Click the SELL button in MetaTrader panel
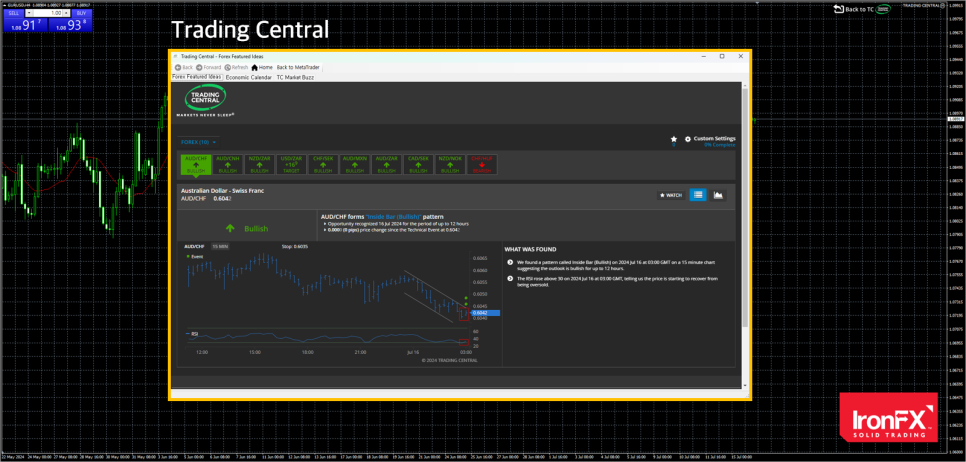The width and height of the screenshot is (966, 462). coord(14,13)
